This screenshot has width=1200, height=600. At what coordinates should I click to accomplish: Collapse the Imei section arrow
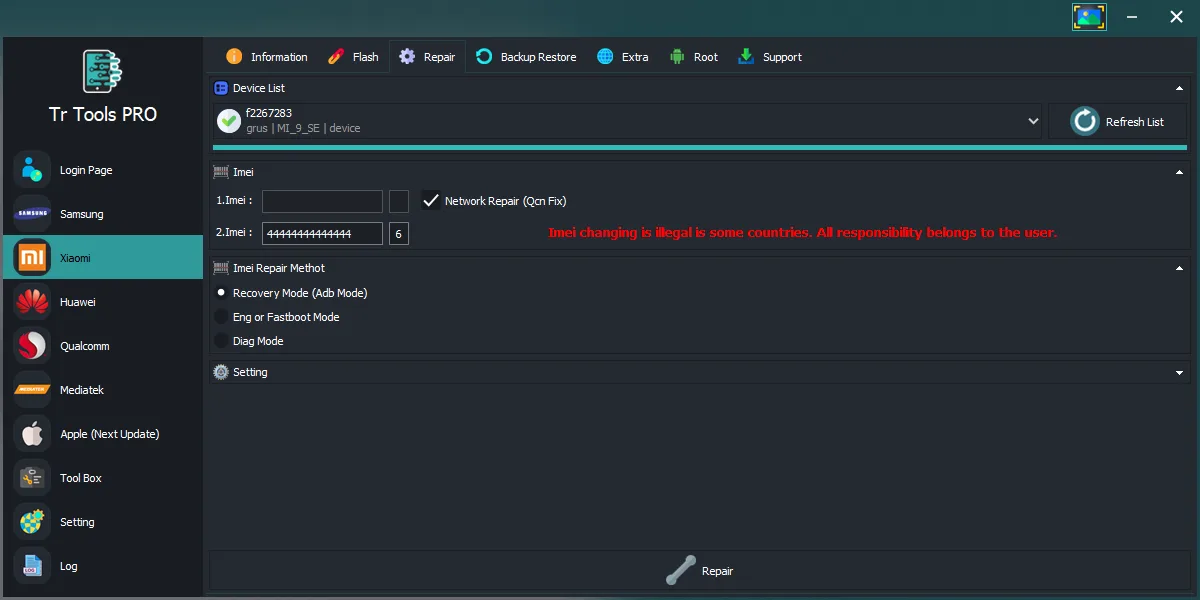pos(1180,172)
